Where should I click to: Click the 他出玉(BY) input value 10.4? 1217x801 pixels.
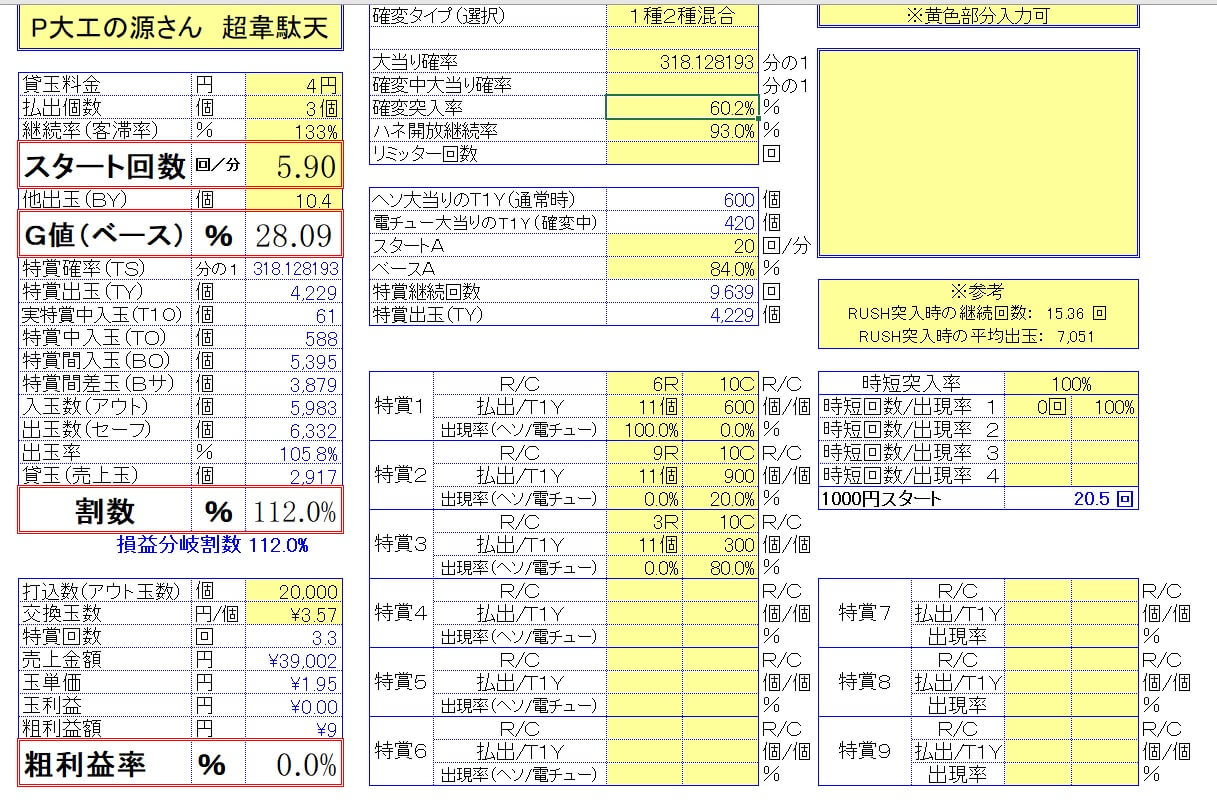(x=293, y=200)
